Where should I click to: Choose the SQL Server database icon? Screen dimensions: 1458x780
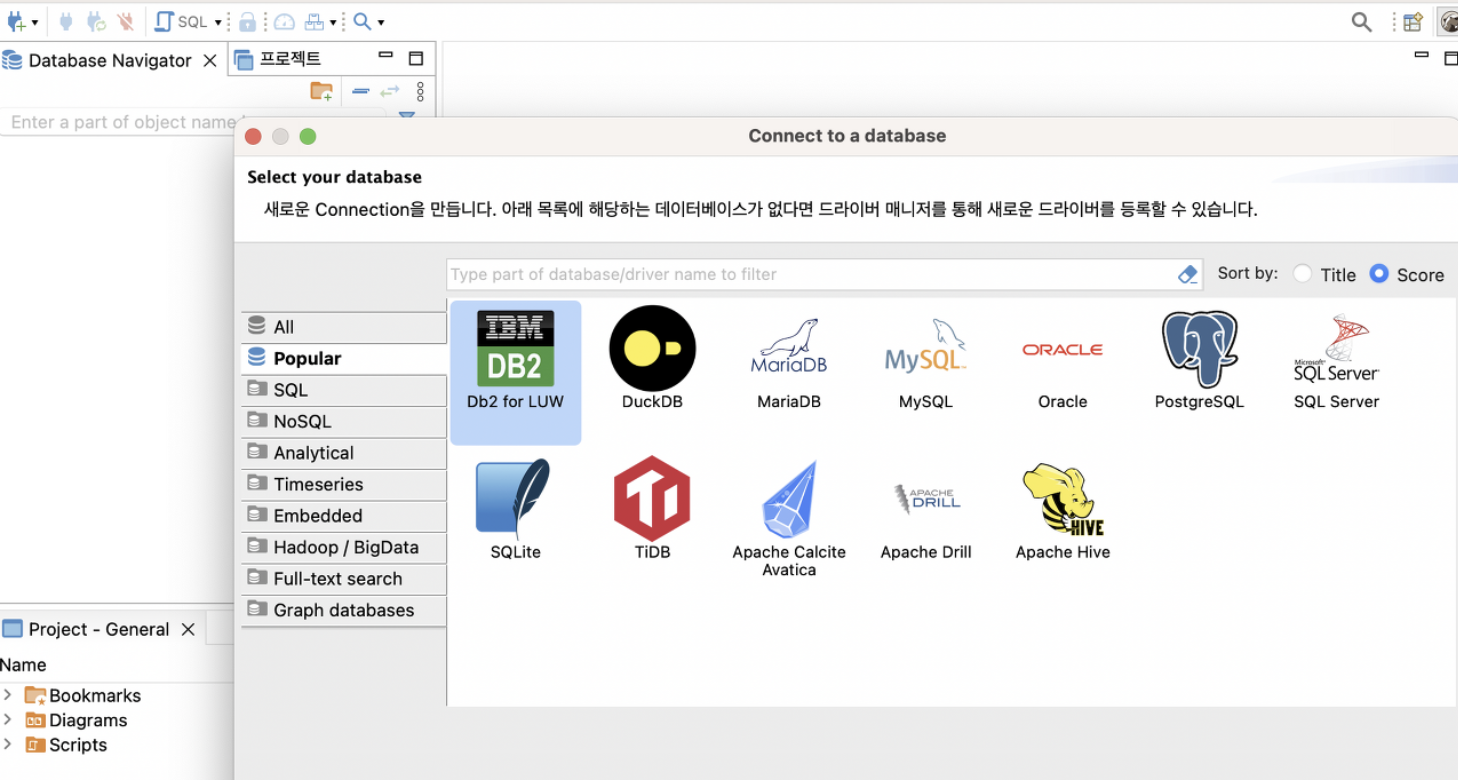1336,348
